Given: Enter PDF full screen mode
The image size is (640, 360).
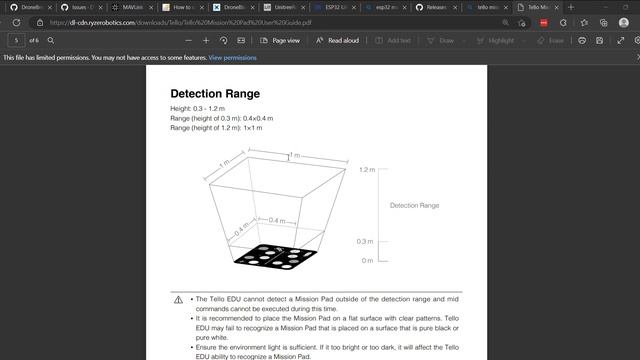Looking at the screenshot, I should point(620,40).
